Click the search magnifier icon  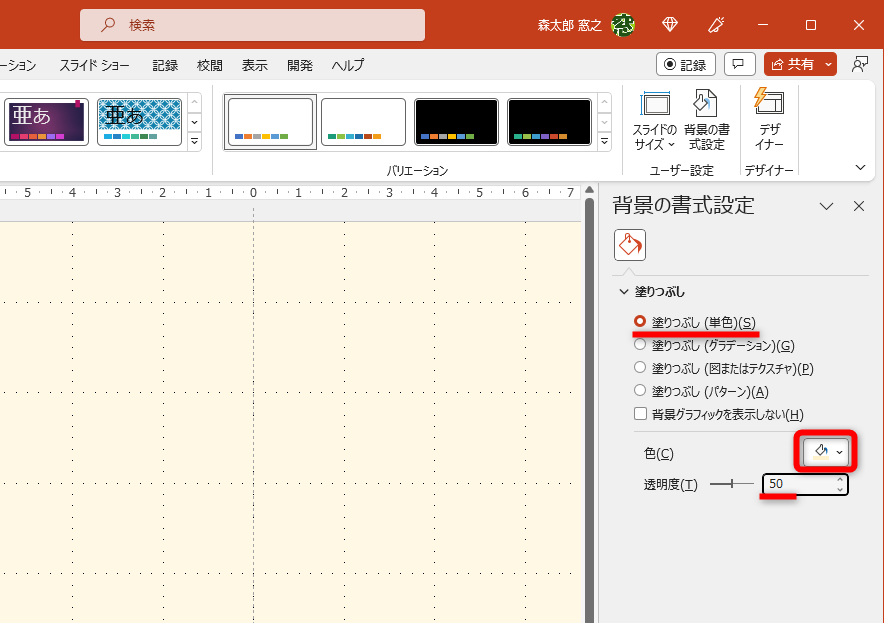(106, 23)
